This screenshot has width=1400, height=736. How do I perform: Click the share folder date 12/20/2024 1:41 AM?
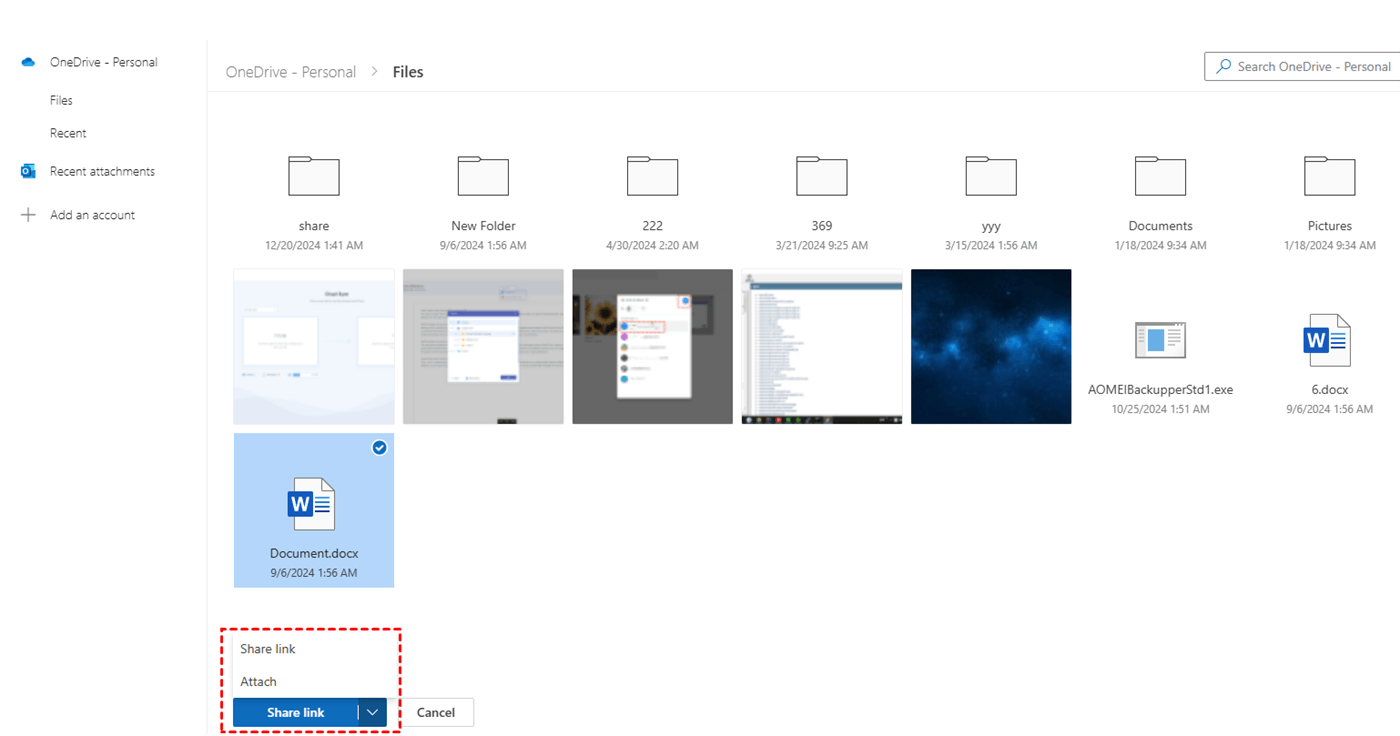[314, 245]
